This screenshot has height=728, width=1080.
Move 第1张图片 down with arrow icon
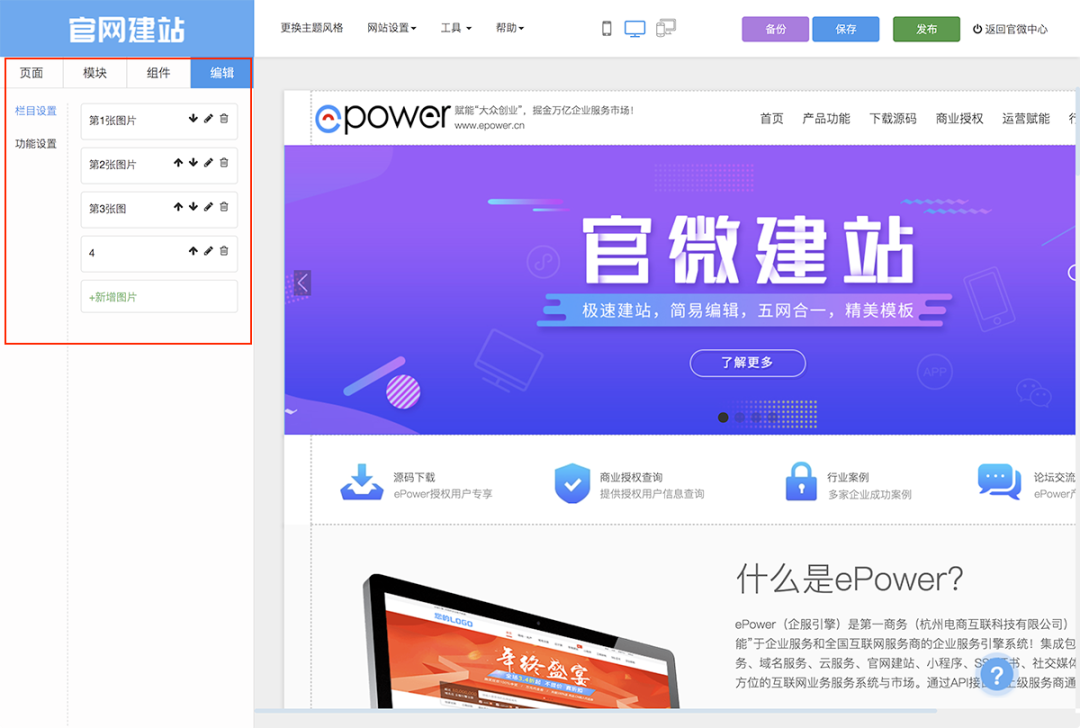pos(193,118)
